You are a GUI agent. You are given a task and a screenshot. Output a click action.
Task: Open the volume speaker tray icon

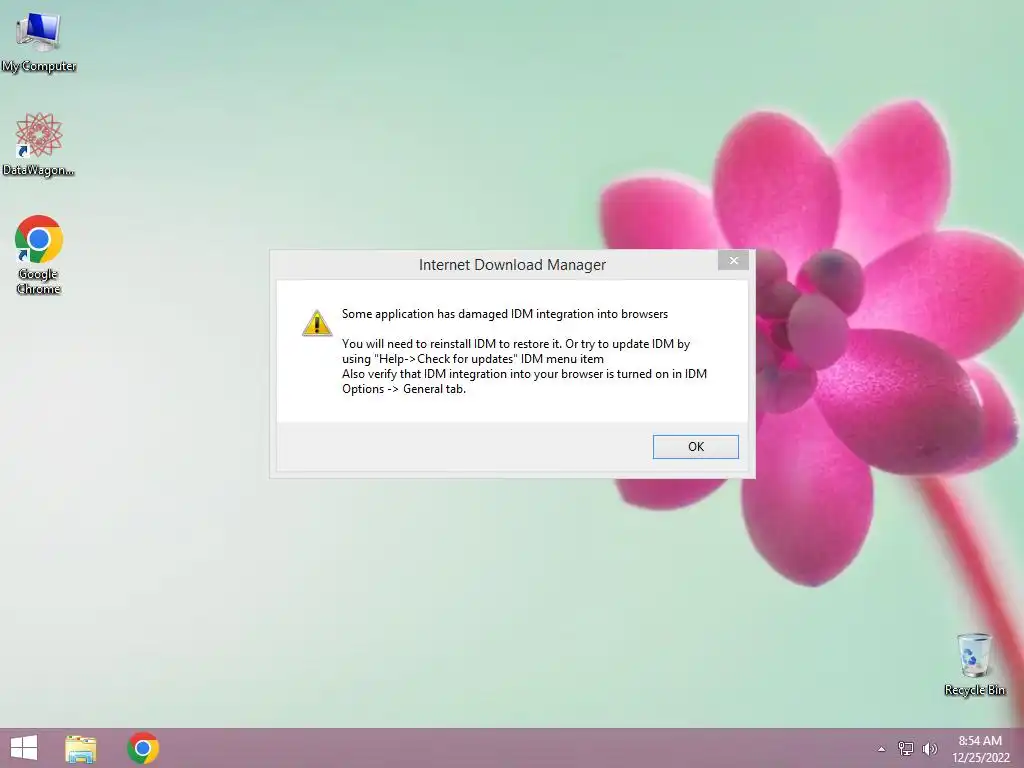pyautogui.click(x=930, y=748)
